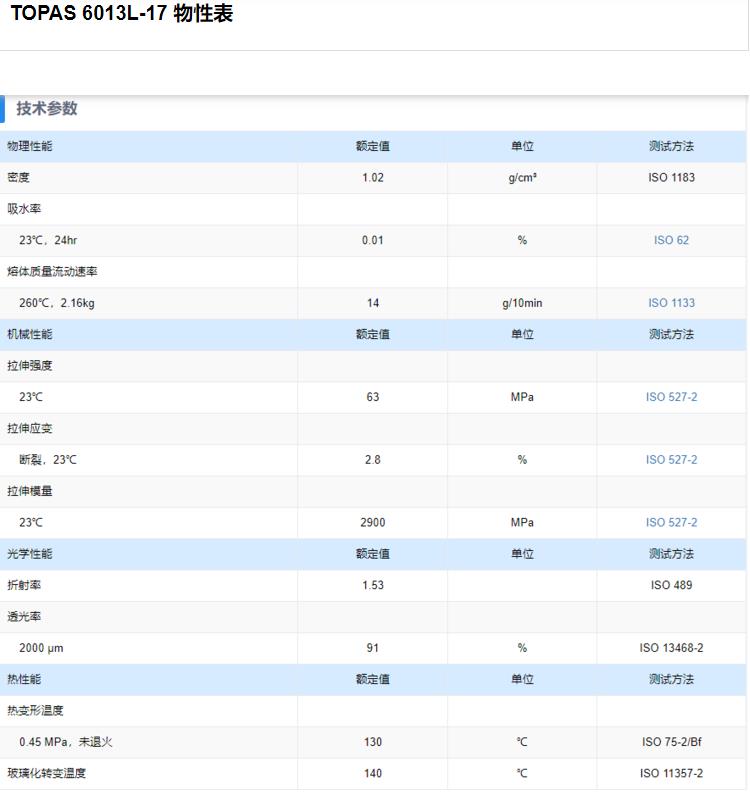Screen dimensions: 750x794
Task: Click the density value 1.02
Action: 373,178
